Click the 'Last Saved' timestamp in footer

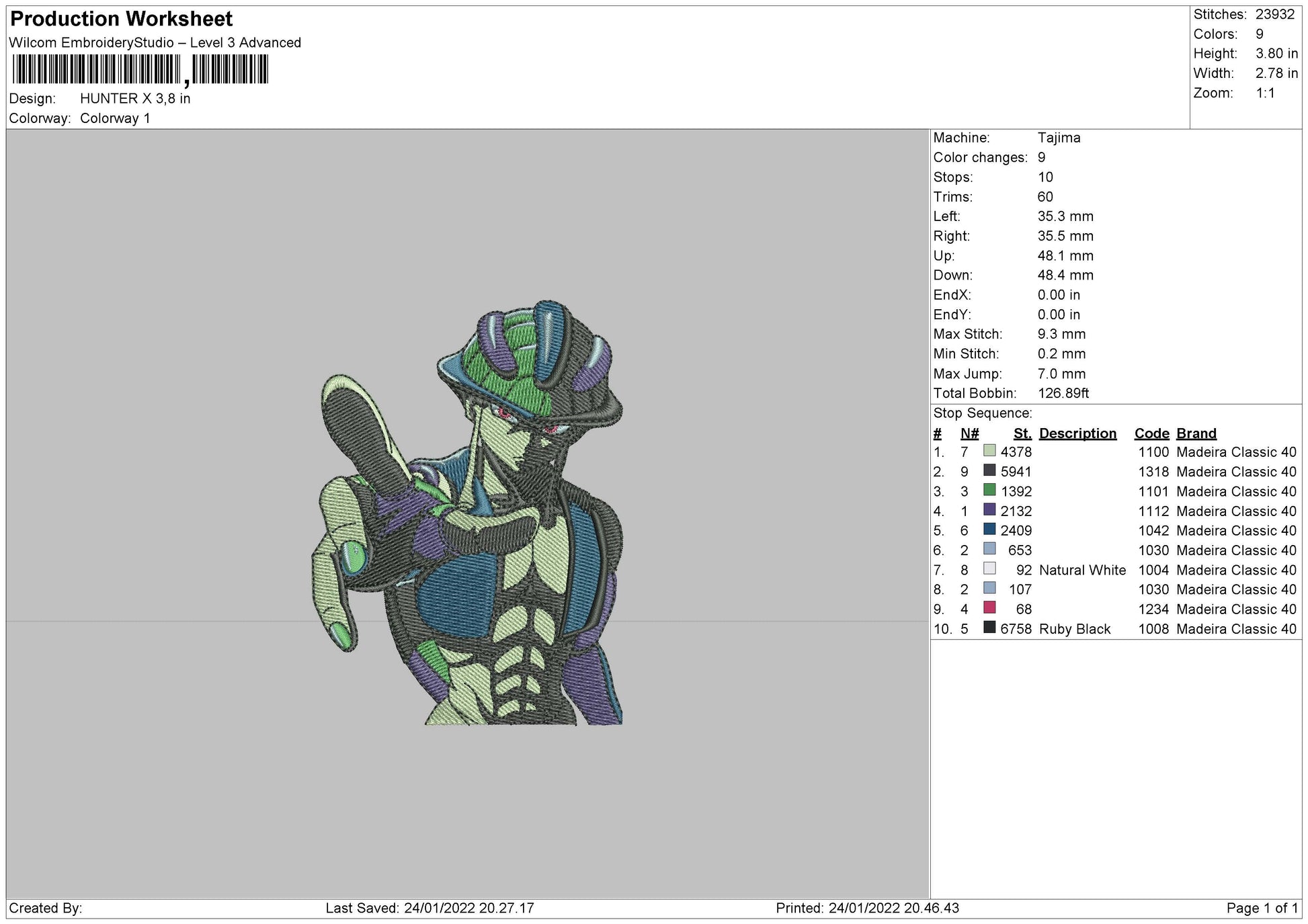click(430, 908)
